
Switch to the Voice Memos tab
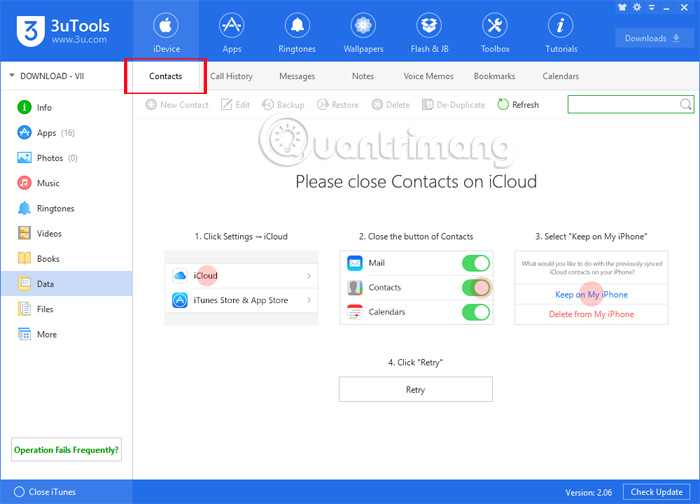click(429, 76)
